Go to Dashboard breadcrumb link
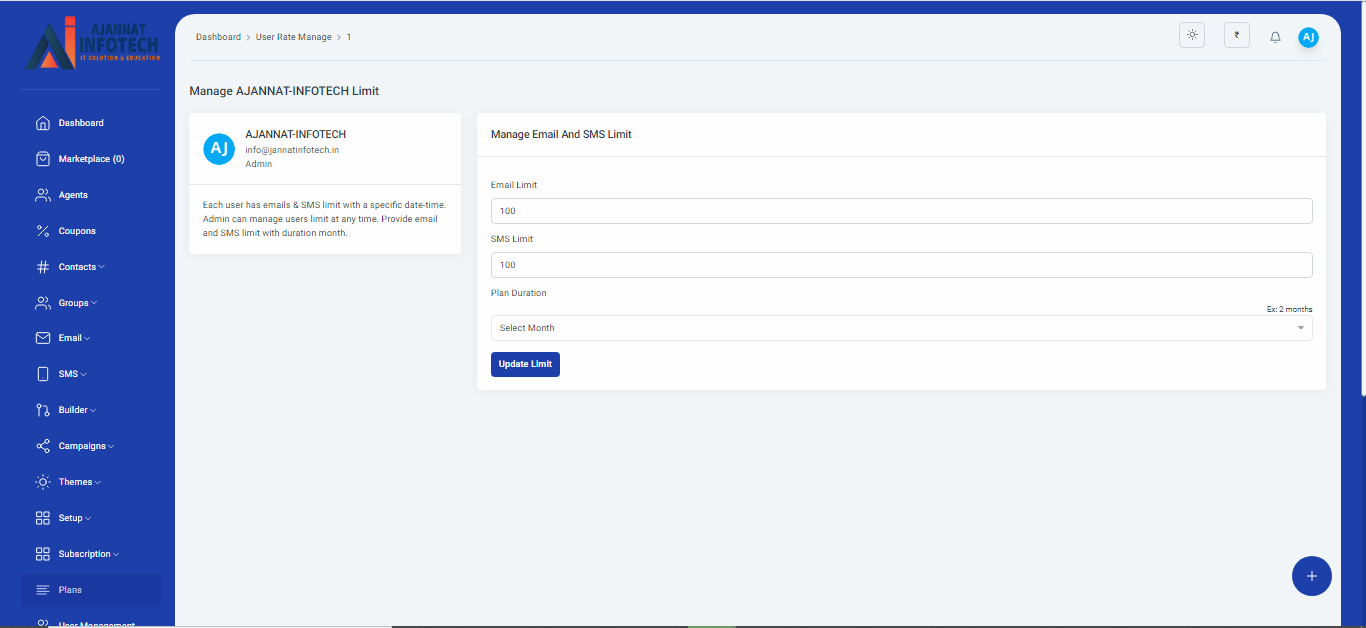 pyautogui.click(x=218, y=37)
